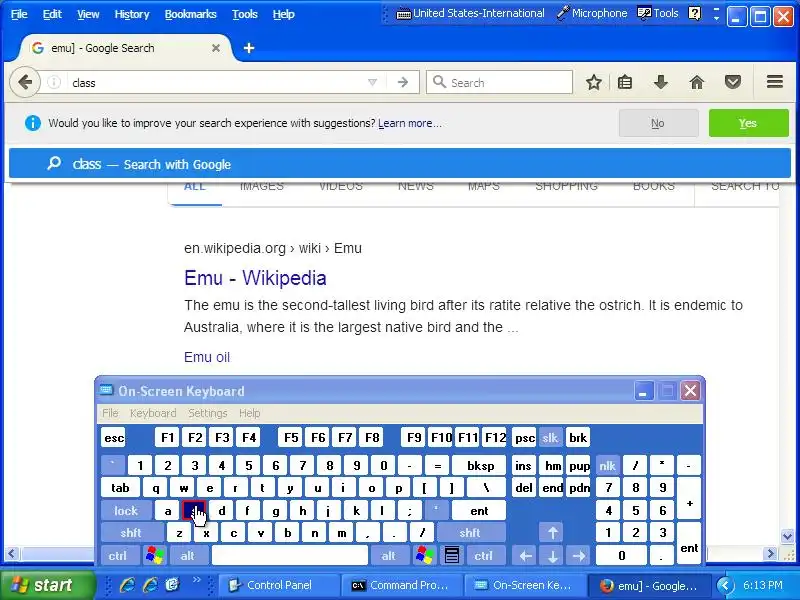The image size is (800, 600).
Task: Select class — Search with Google suggestion
Action: click(x=400, y=164)
